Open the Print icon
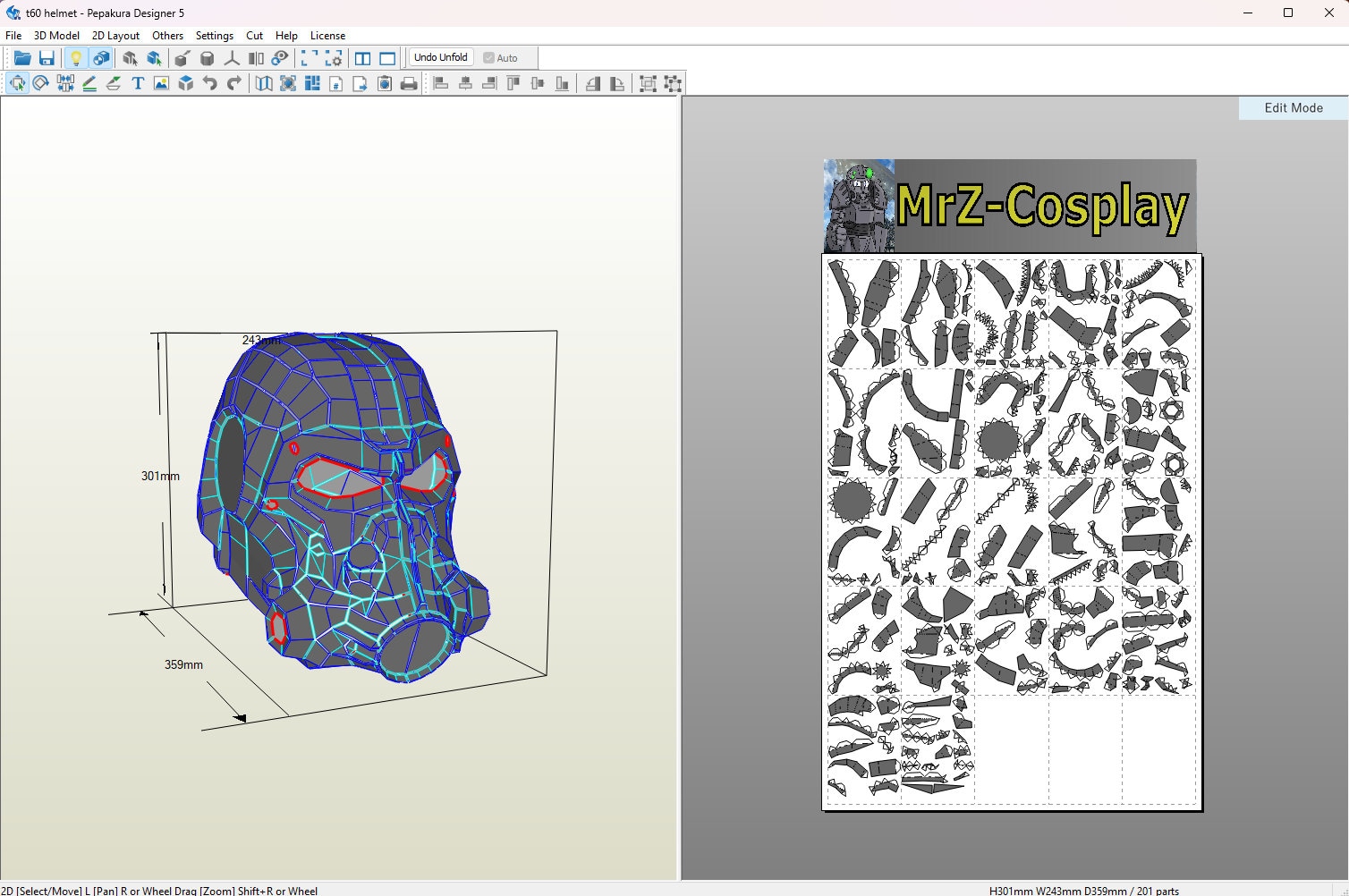Image resolution: width=1349 pixels, height=896 pixels. coord(408,83)
